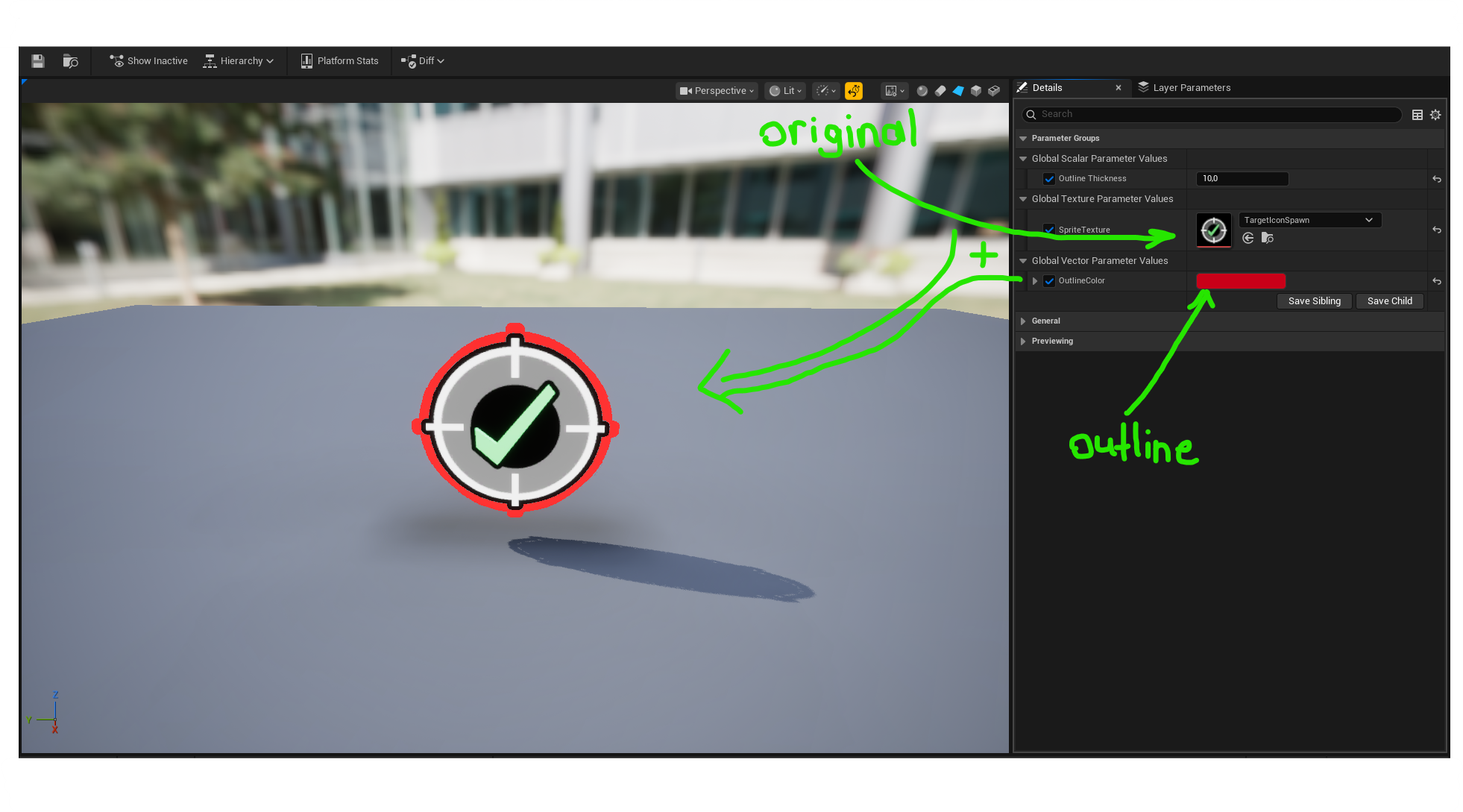
Task: Select the plane preview mesh icon
Action: click(x=958, y=91)
